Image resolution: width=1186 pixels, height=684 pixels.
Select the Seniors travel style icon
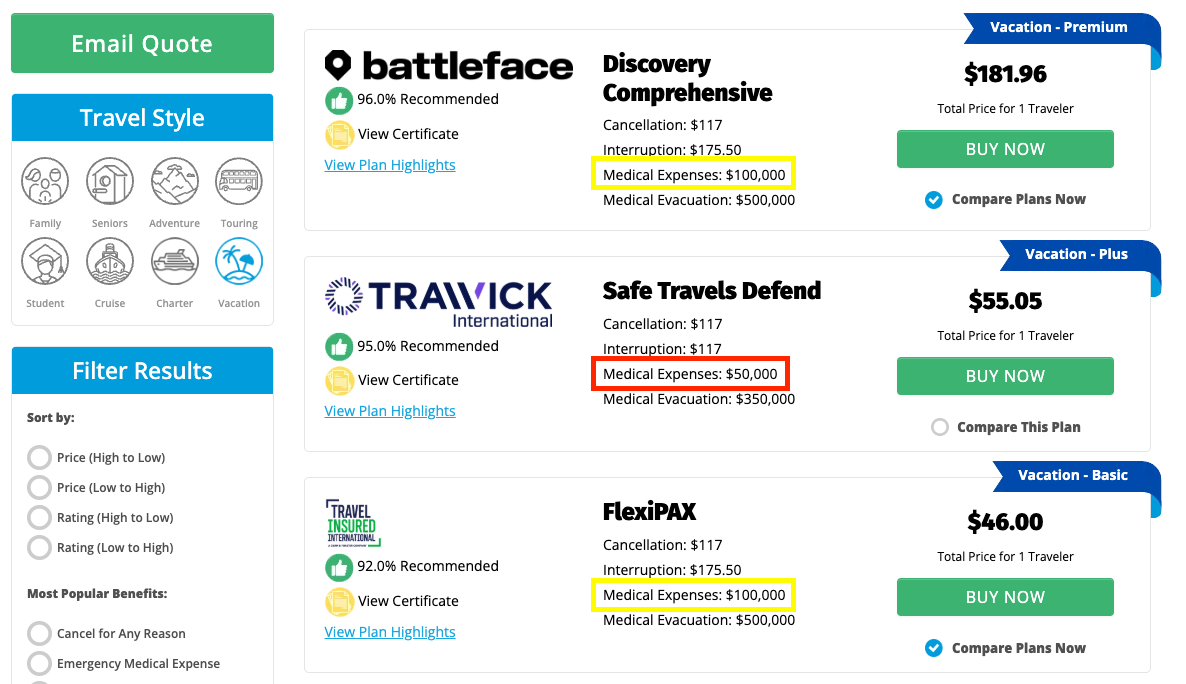click(109, 181)
